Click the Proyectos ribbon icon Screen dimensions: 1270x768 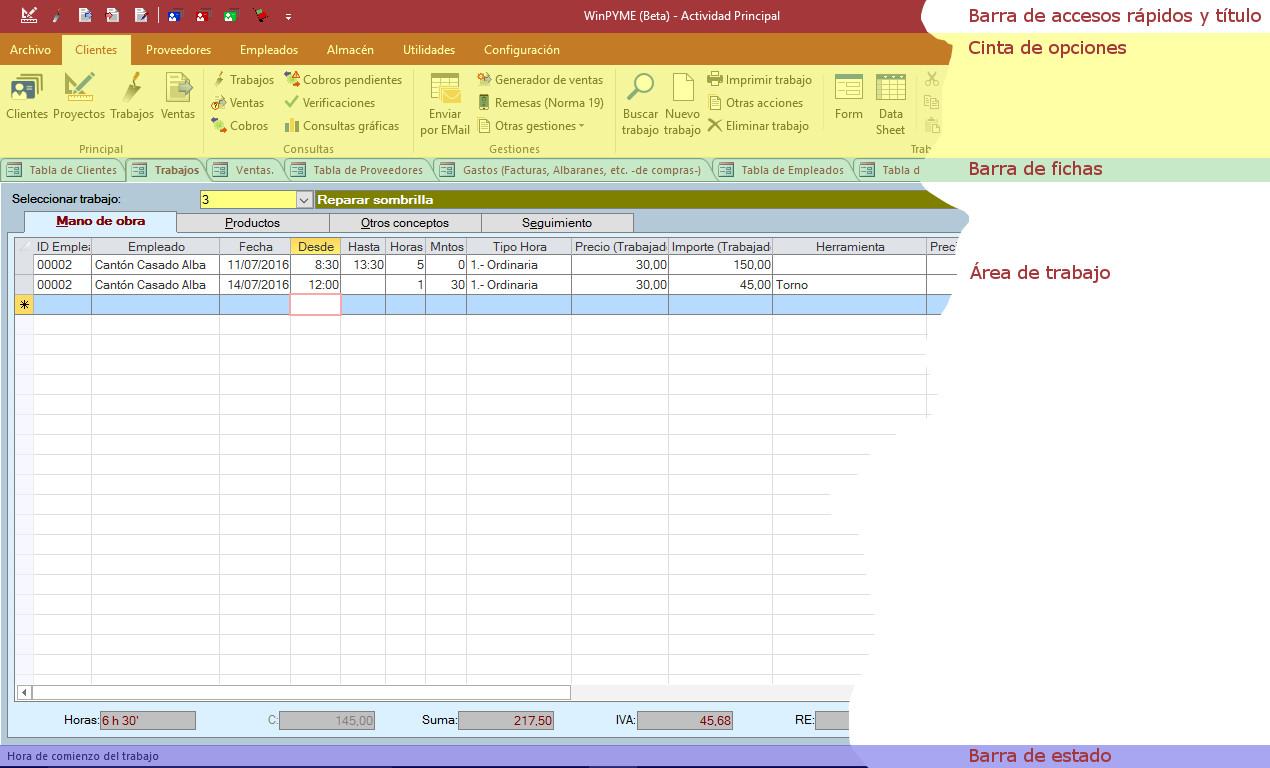click(x=79, y=96)
